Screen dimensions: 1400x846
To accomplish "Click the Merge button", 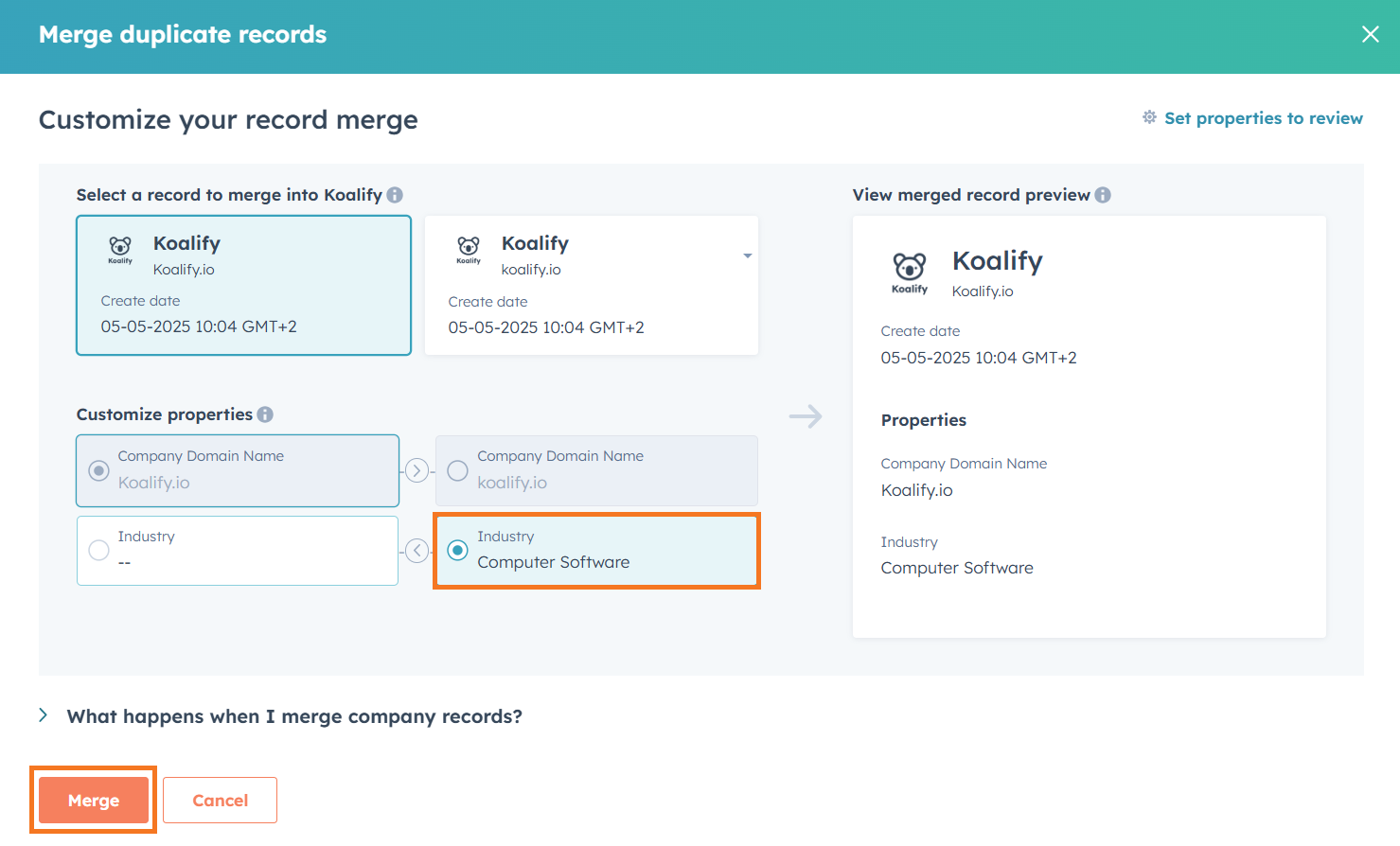I will pyautogui.click(x=93, y=800).
